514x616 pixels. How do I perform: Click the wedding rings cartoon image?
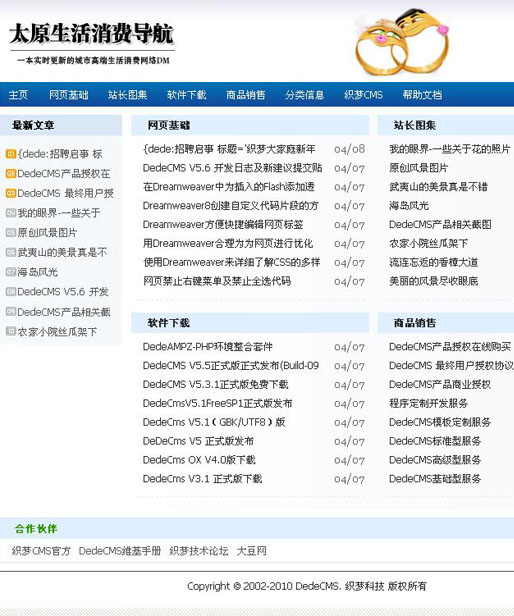pos(402,42)
